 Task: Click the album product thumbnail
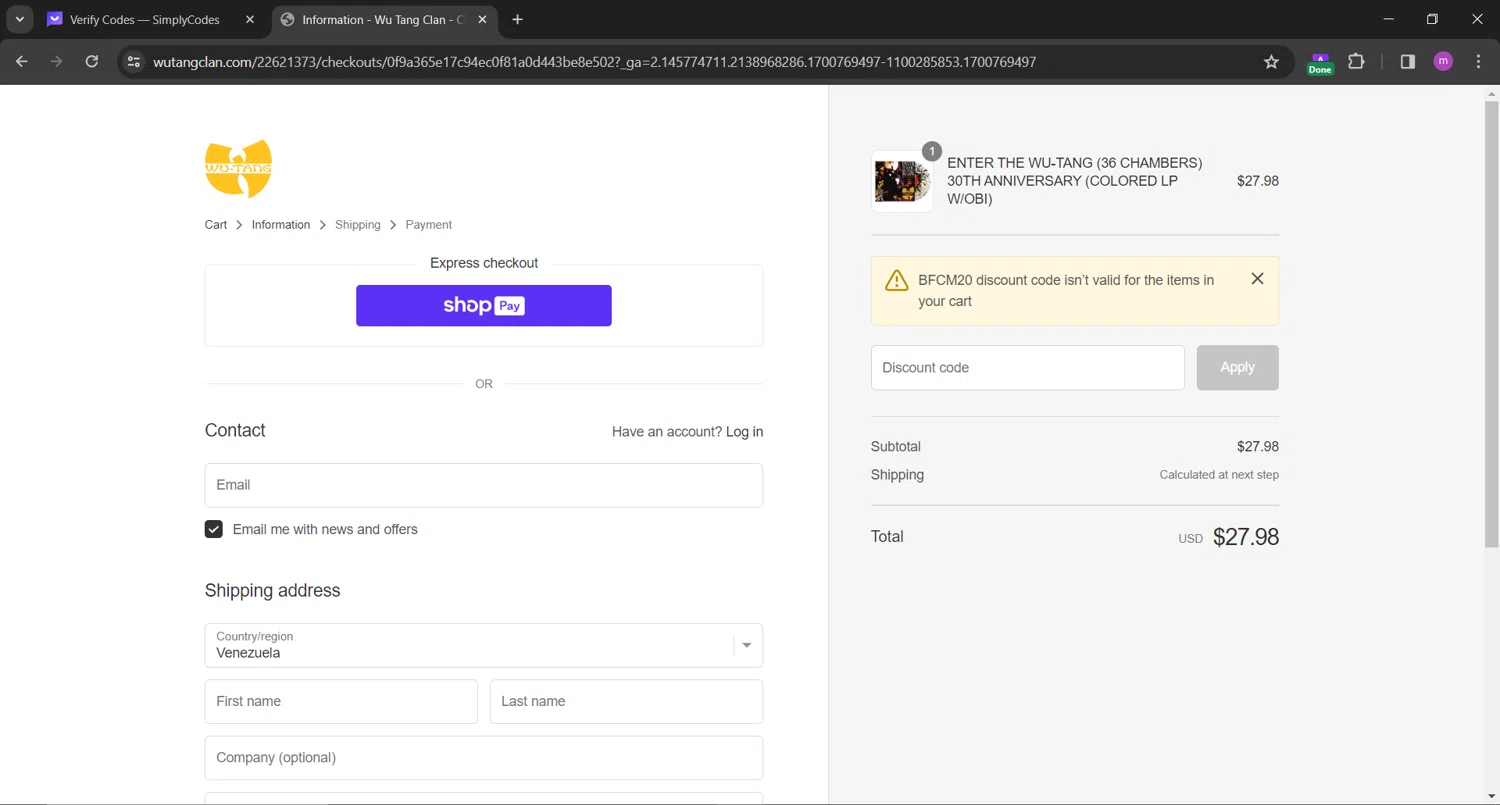[902, 181]
